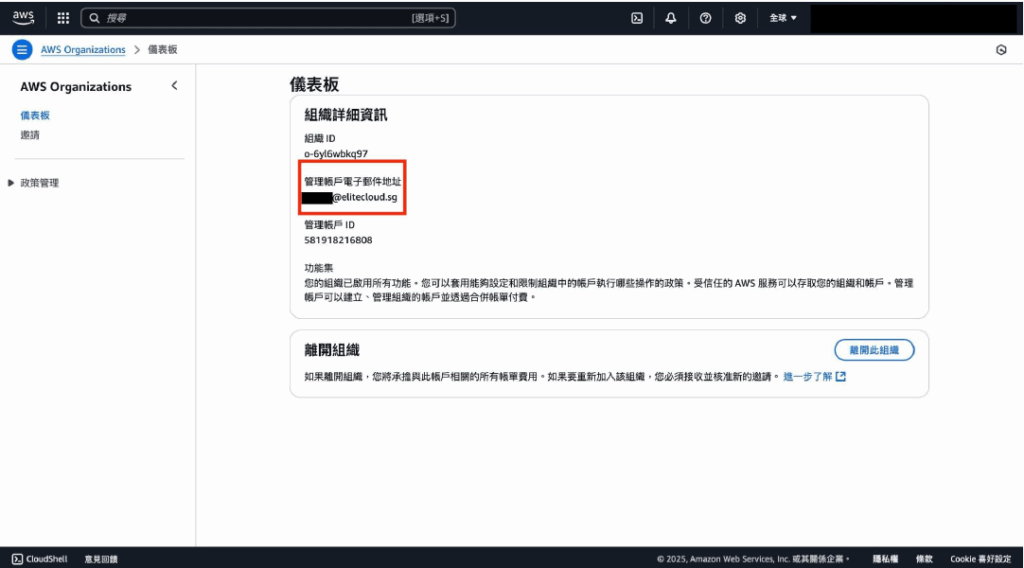Open the help question mark icon
This screenshot has height=568, width=1024.
coord(706,18)
